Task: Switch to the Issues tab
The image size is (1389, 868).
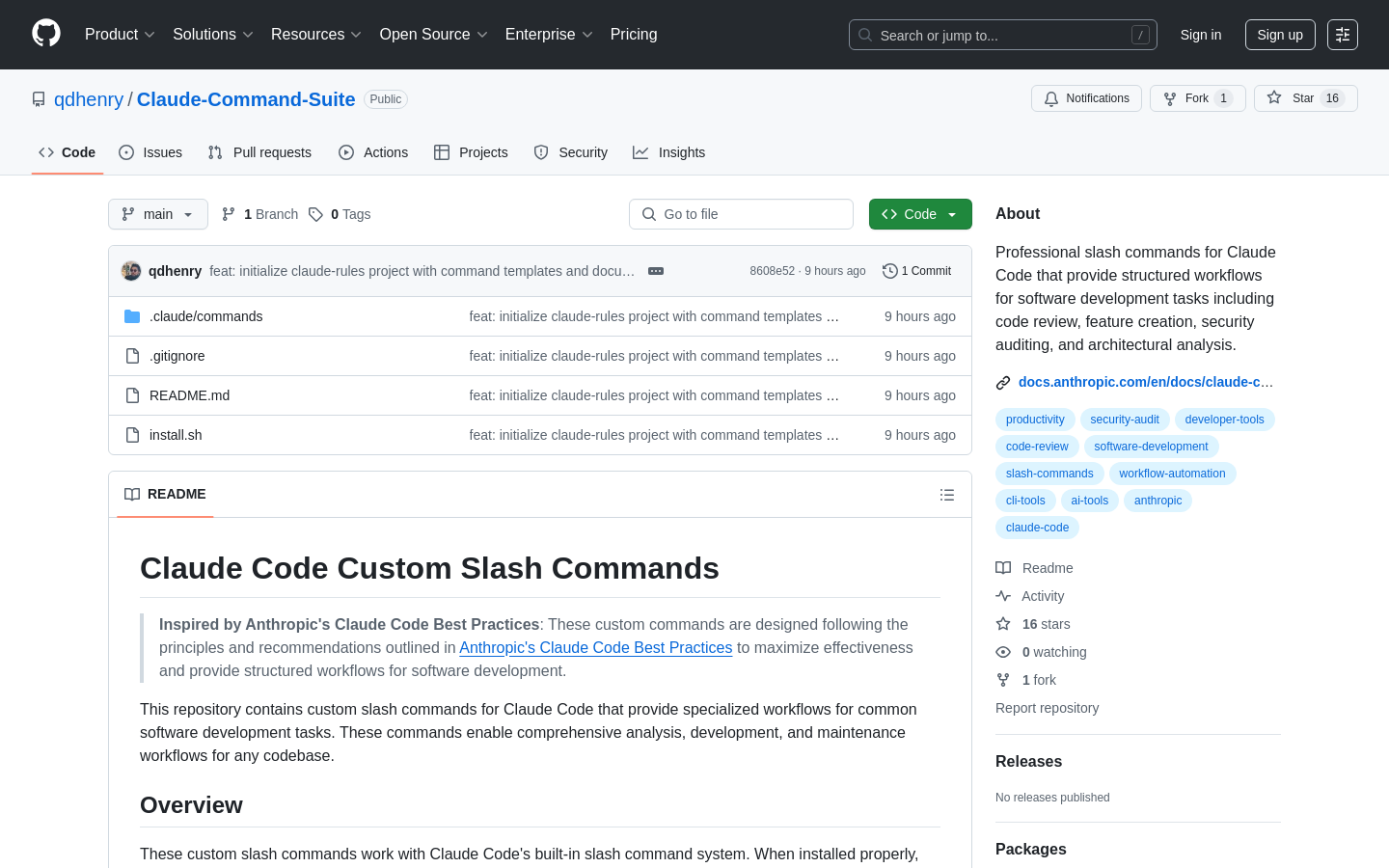Action: (x=150, y=152)
